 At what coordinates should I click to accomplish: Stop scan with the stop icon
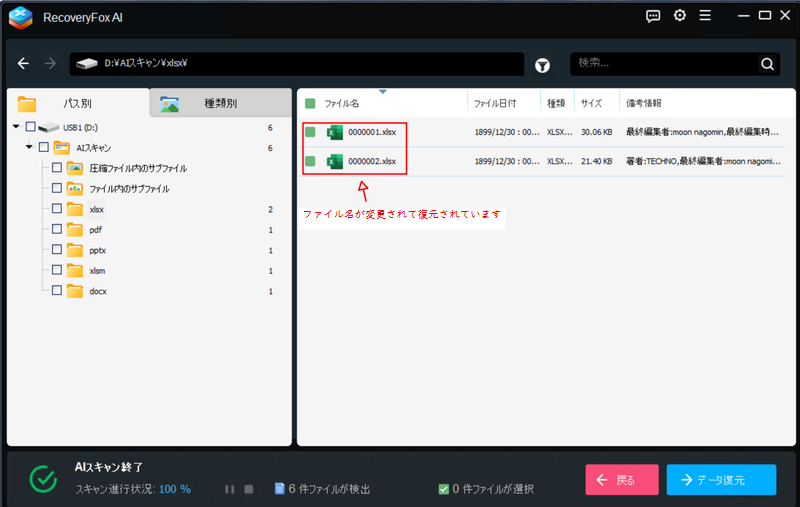click(249, 489)
